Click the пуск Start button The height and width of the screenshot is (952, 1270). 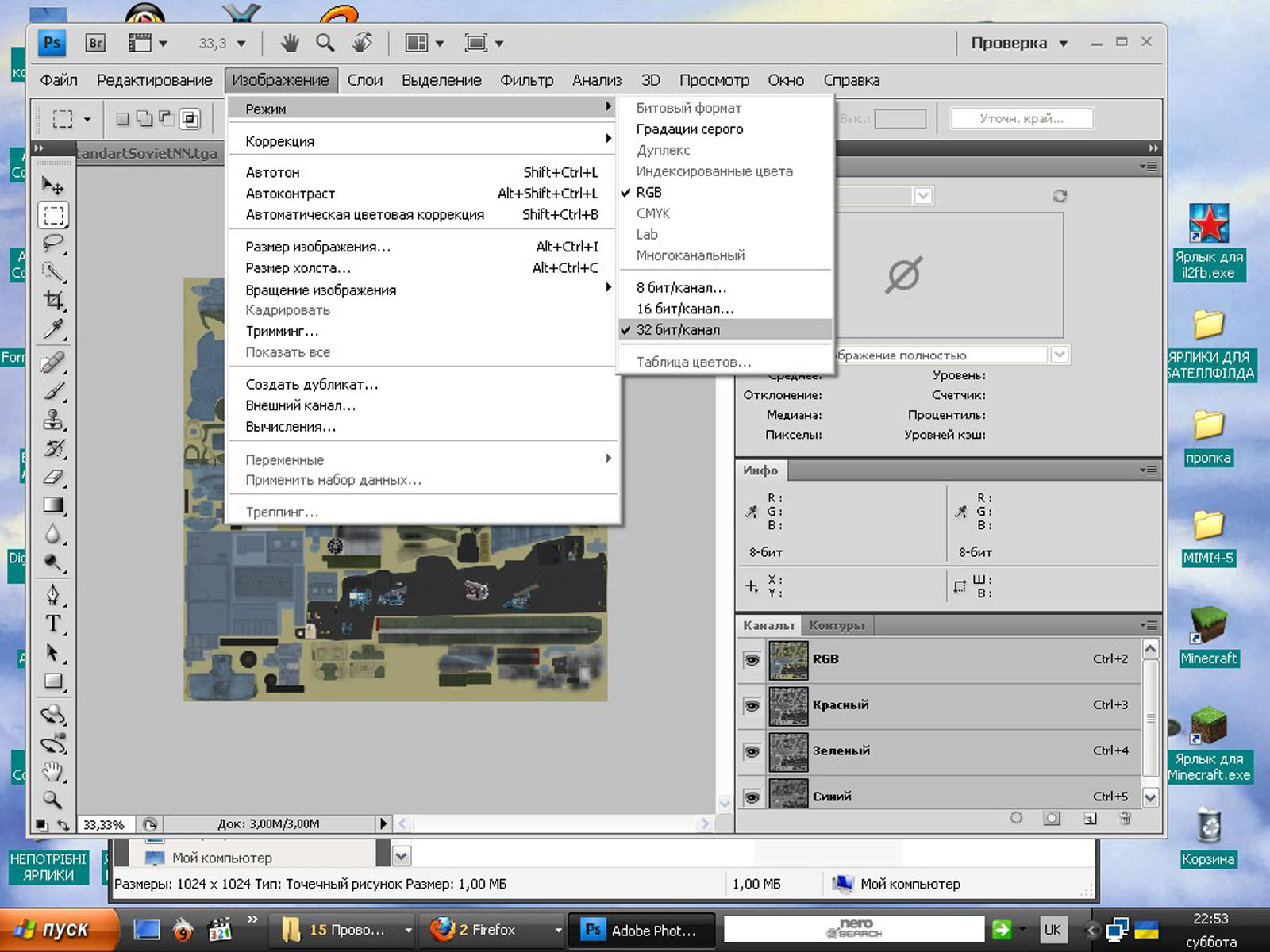pos(56,929)
